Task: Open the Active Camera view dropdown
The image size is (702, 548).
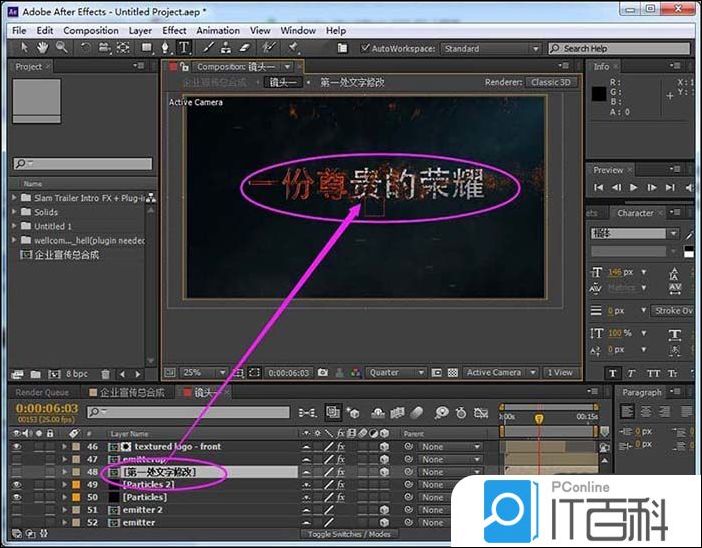Action: 498,373
